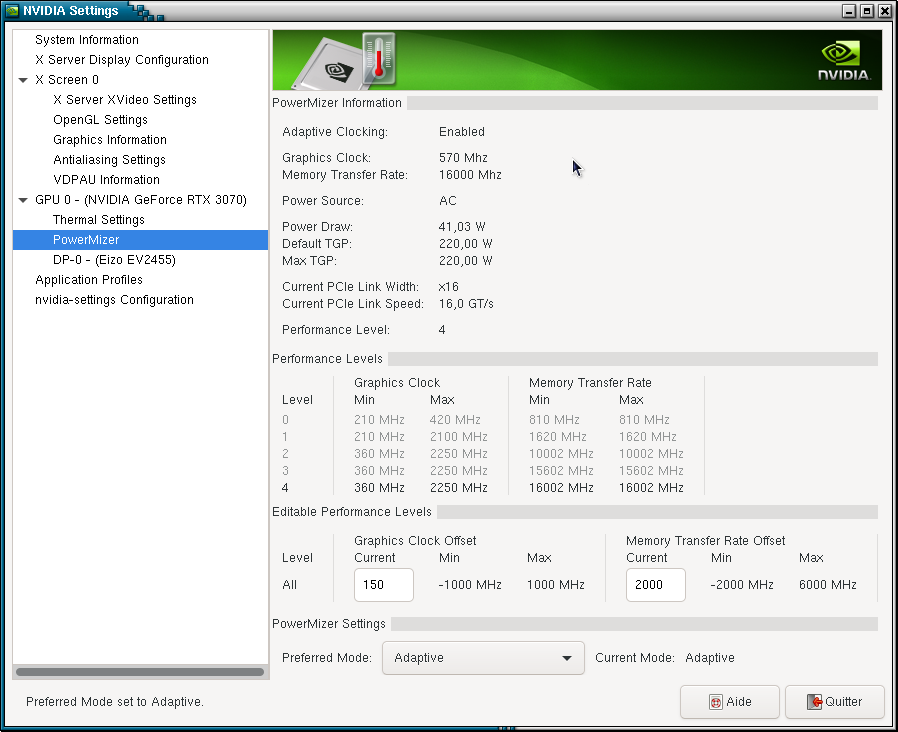
Task: Maximize the NVIDIA Settings window
Action: coord(867,11)
